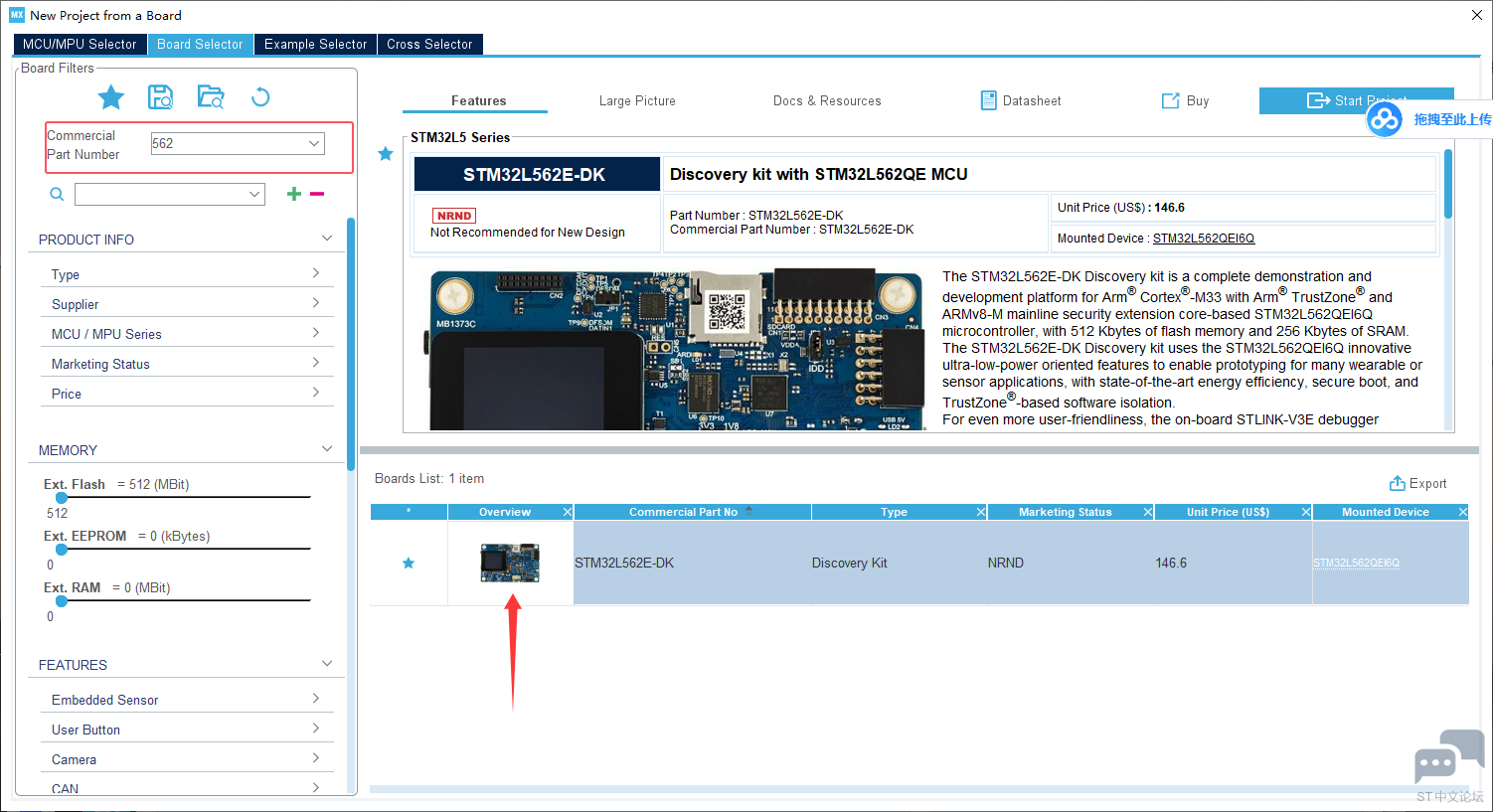Click the MX application logo icon

click(x=17, y=15)
